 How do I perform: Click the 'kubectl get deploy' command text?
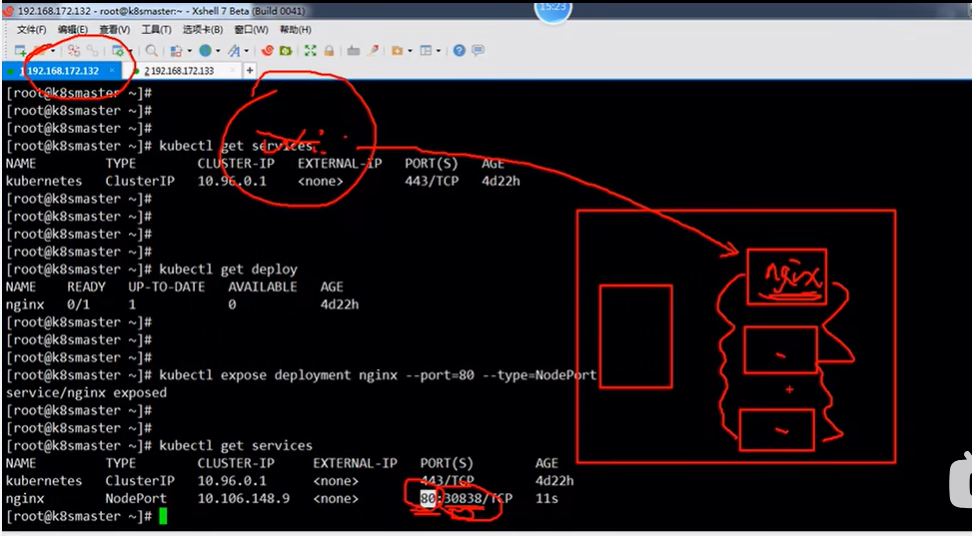(x=228, y=270)
